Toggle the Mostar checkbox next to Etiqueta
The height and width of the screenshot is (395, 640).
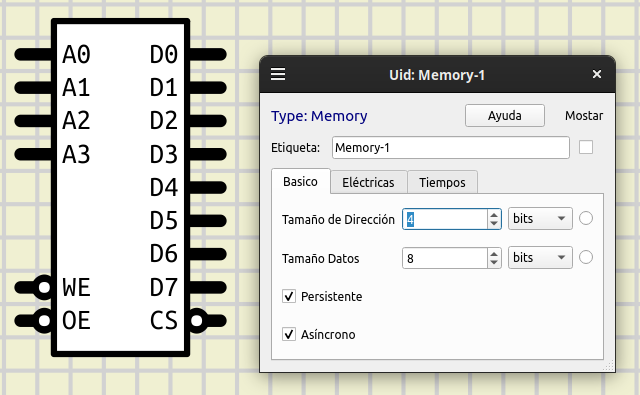coord(586,147)
